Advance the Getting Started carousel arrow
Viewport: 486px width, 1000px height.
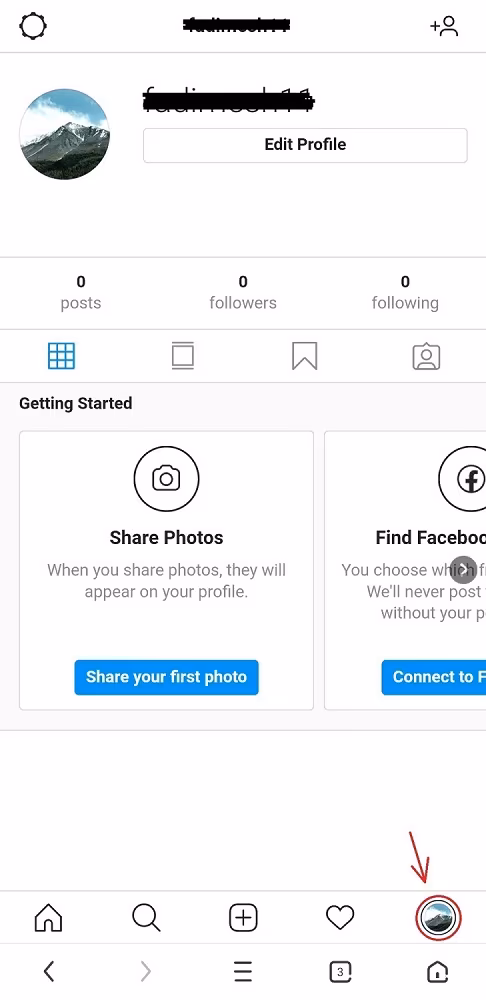[x=464, y=570]
